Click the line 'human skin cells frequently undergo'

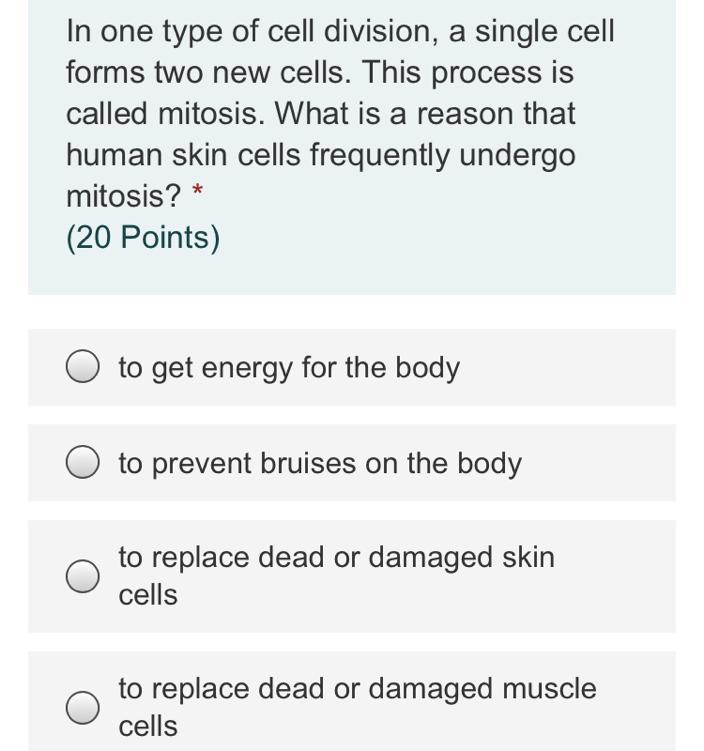point(320,155)
